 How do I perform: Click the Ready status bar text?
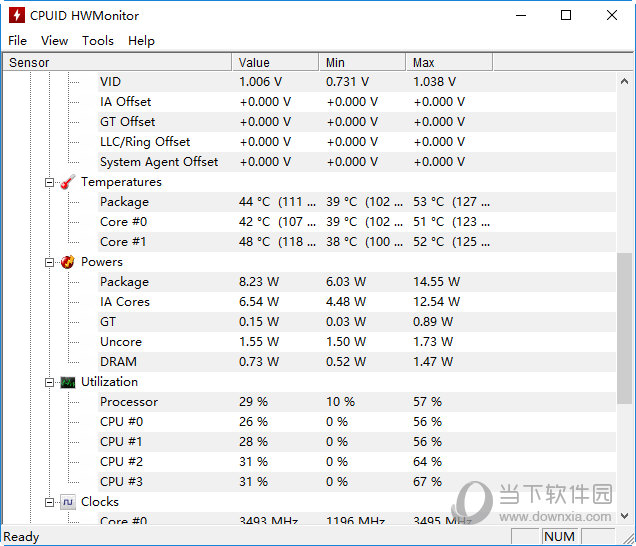(x=21, y=537)
